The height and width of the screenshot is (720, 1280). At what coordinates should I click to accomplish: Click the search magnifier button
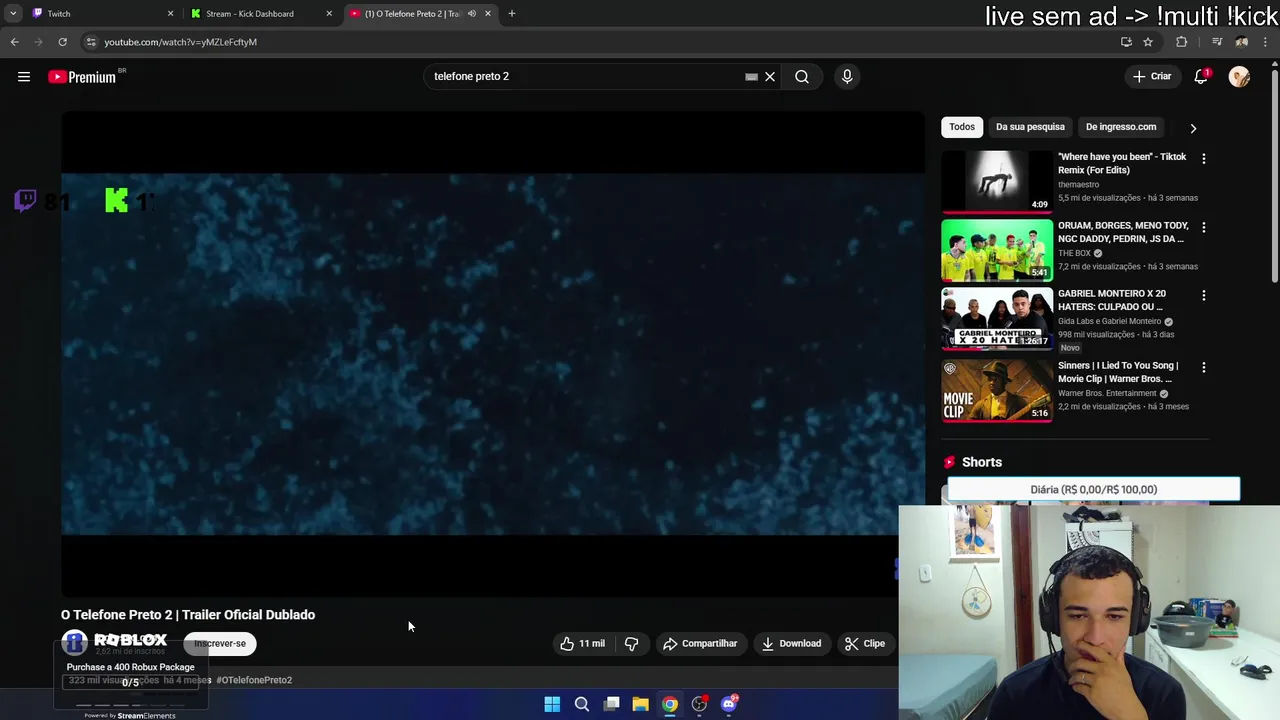[802, 76]
